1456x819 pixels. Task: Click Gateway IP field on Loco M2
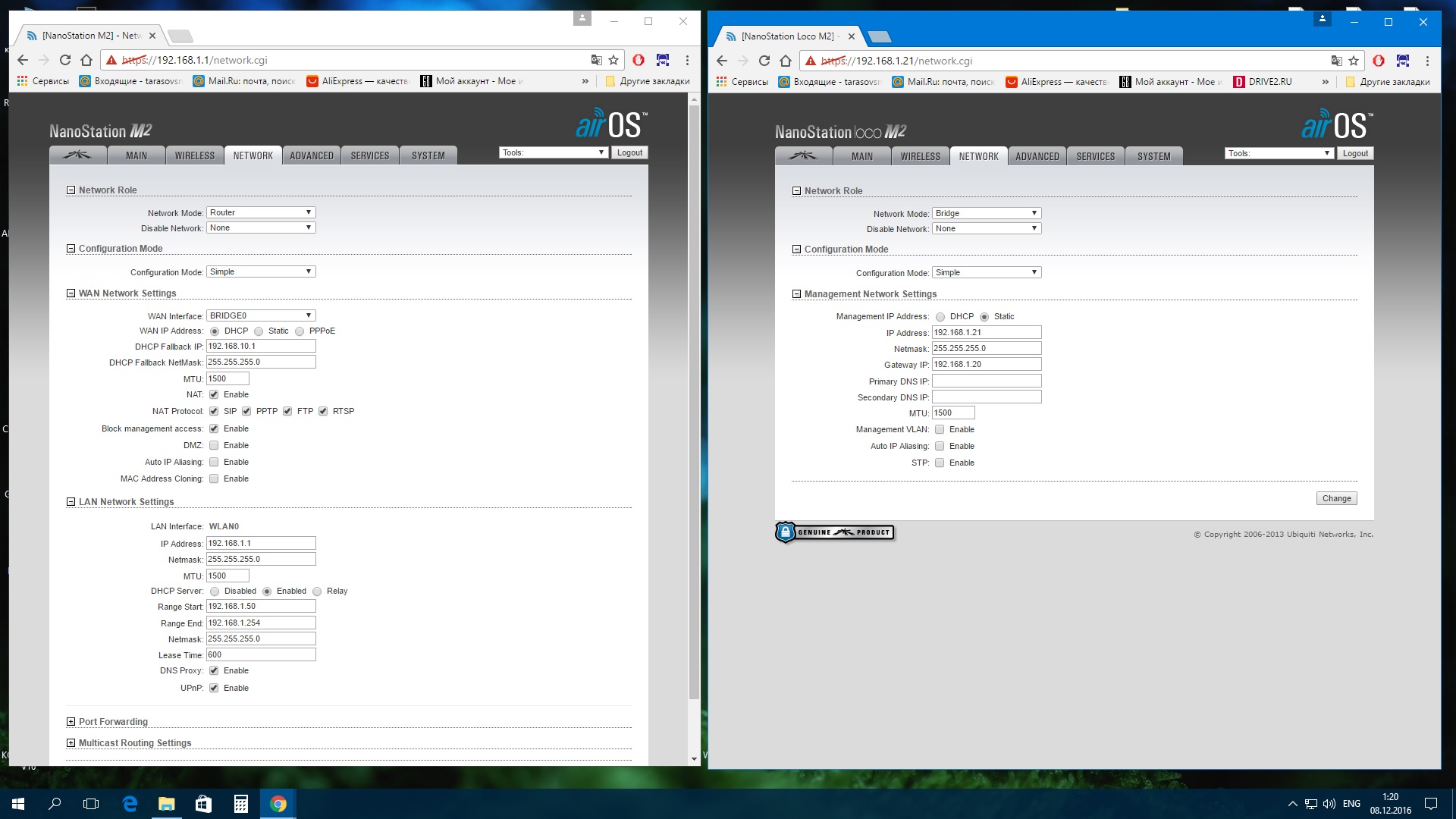987,364
